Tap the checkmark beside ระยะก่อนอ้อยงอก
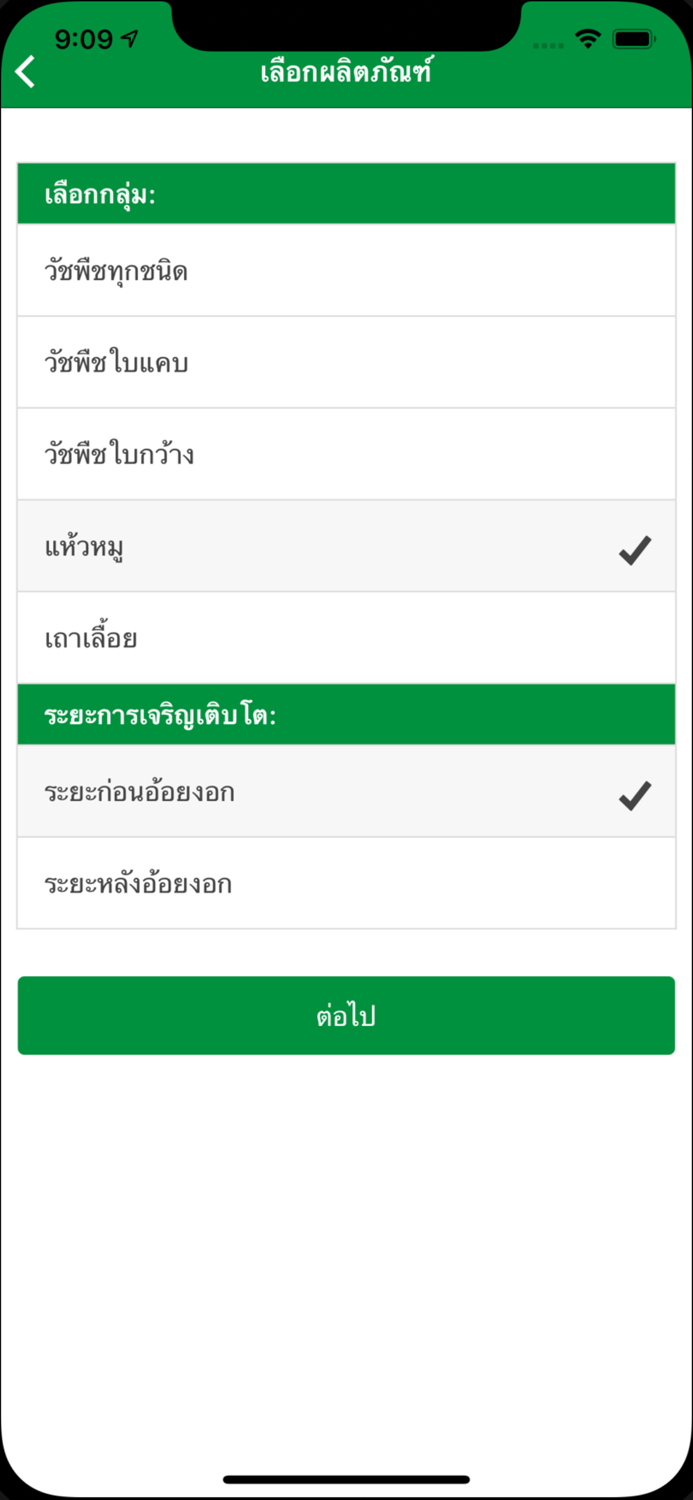The height and width of the screenshot is (1500, 693). (x=633, y=794)
